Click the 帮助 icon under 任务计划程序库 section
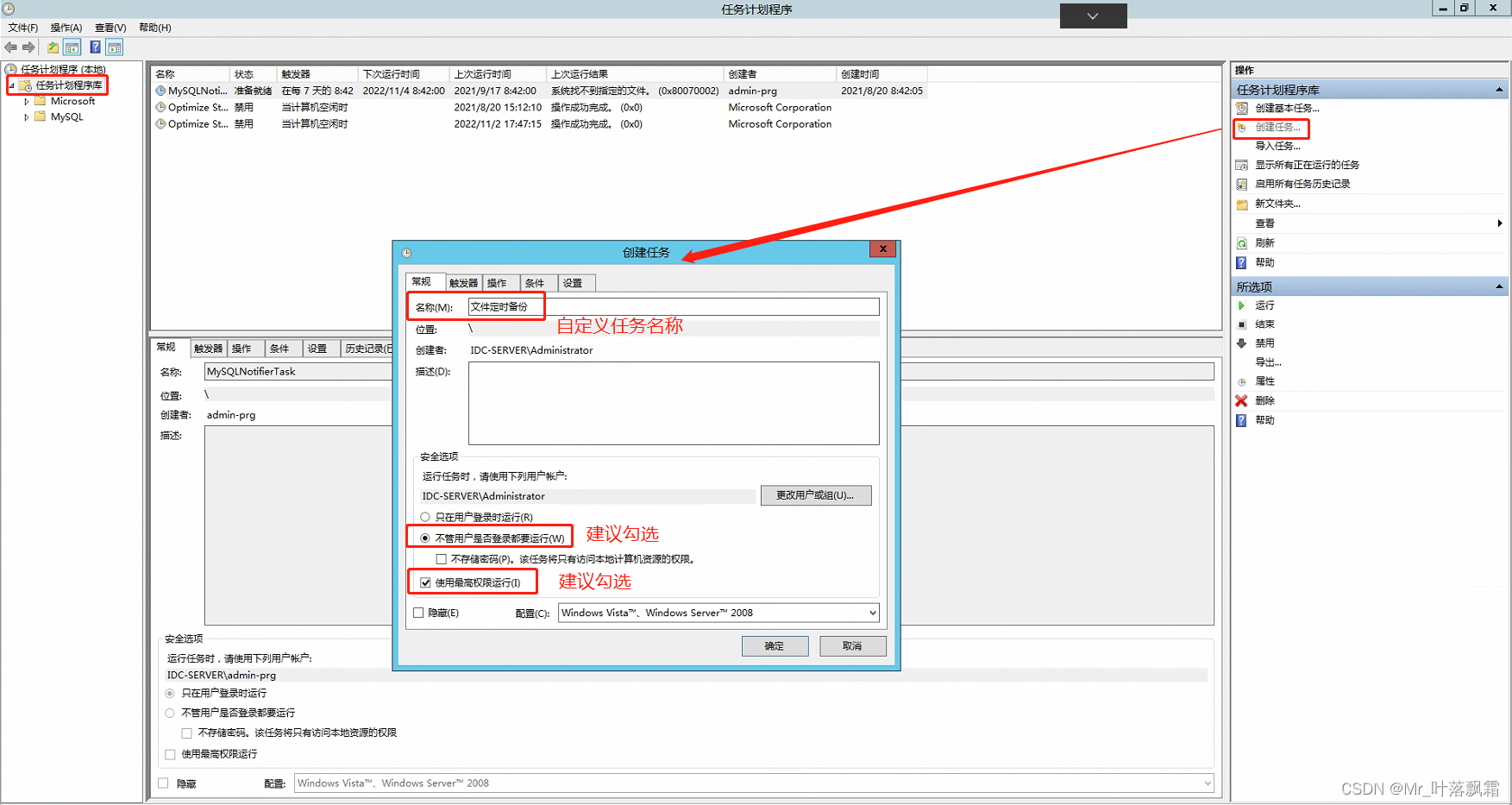This screenshot has width=1512, height=805. [1241, 262]
